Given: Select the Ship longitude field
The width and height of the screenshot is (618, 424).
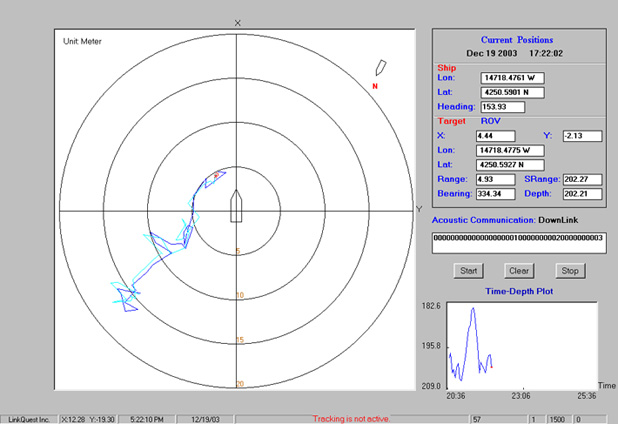Looking at the screenshot, I should tap(512, 77).
